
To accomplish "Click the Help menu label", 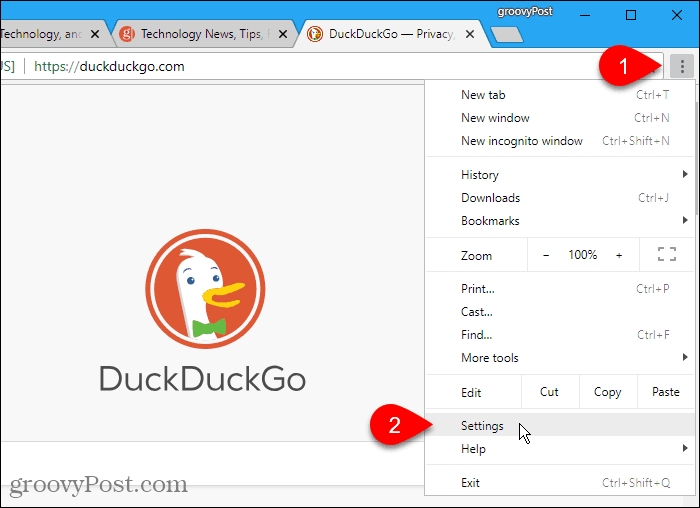I will (473, 449).
